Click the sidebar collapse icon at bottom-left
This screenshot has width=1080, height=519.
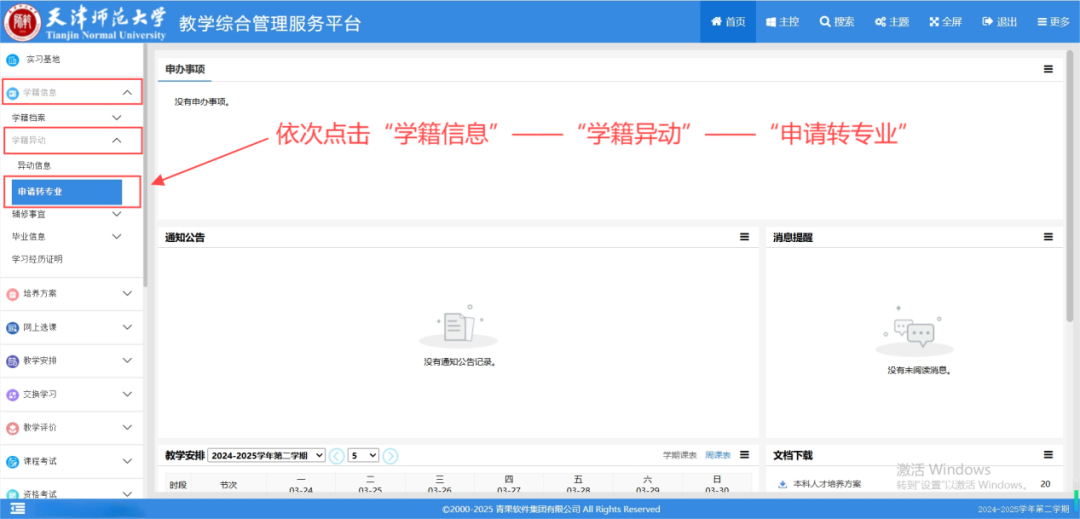pos(17,509)
